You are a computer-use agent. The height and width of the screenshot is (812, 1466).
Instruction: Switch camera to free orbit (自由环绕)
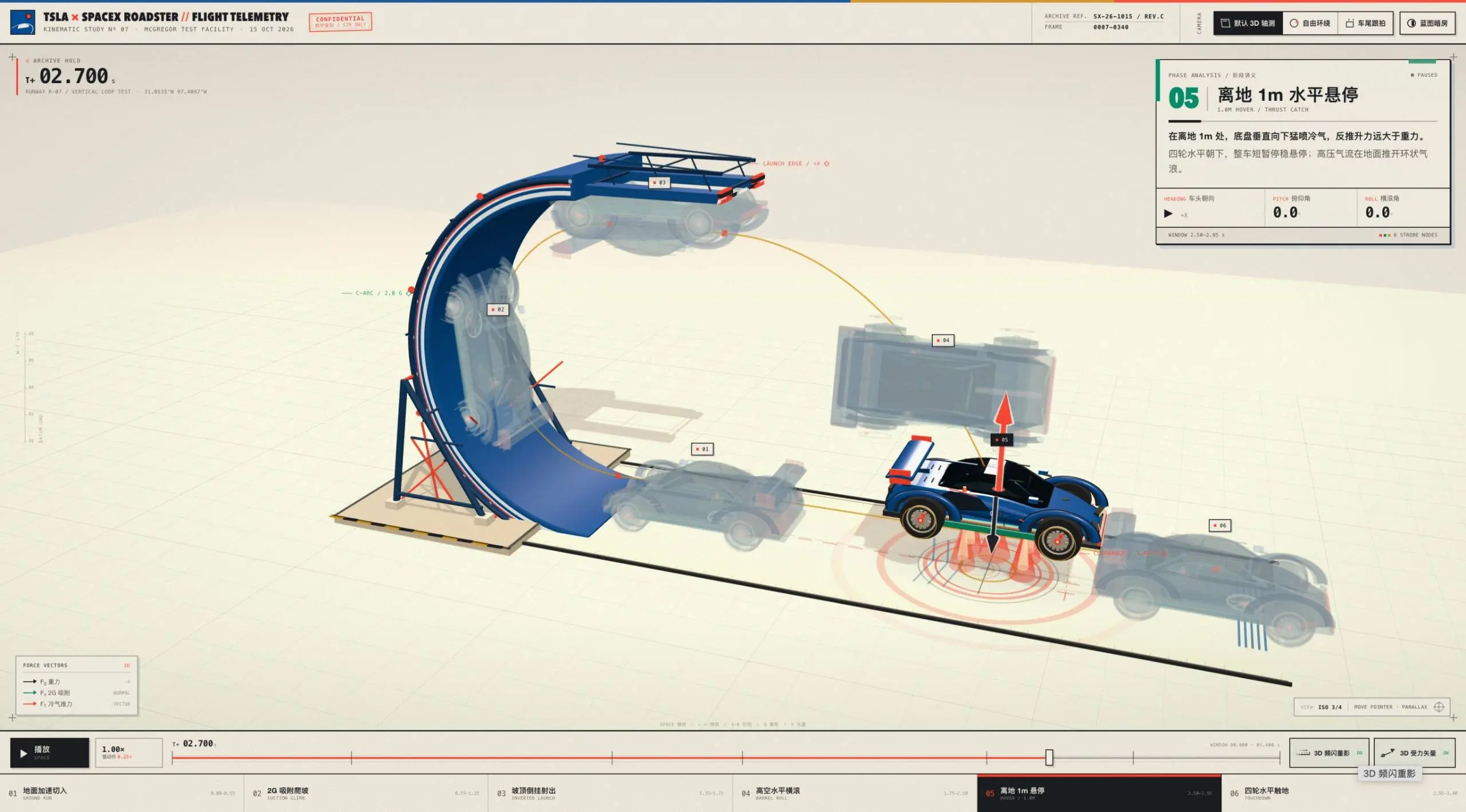click(1310, 23)
